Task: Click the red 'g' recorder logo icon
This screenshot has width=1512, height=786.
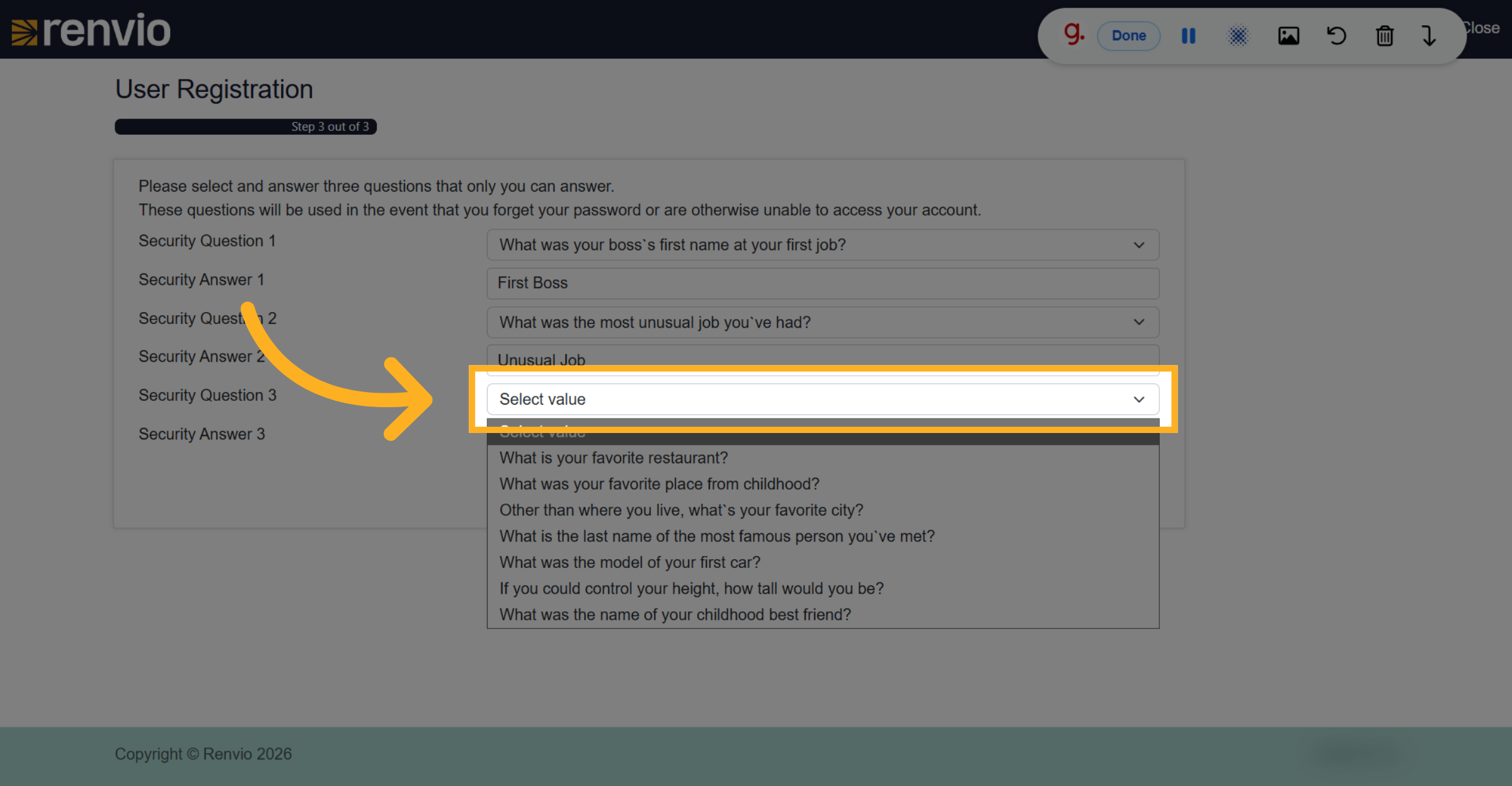Action: click(1074, 33)
